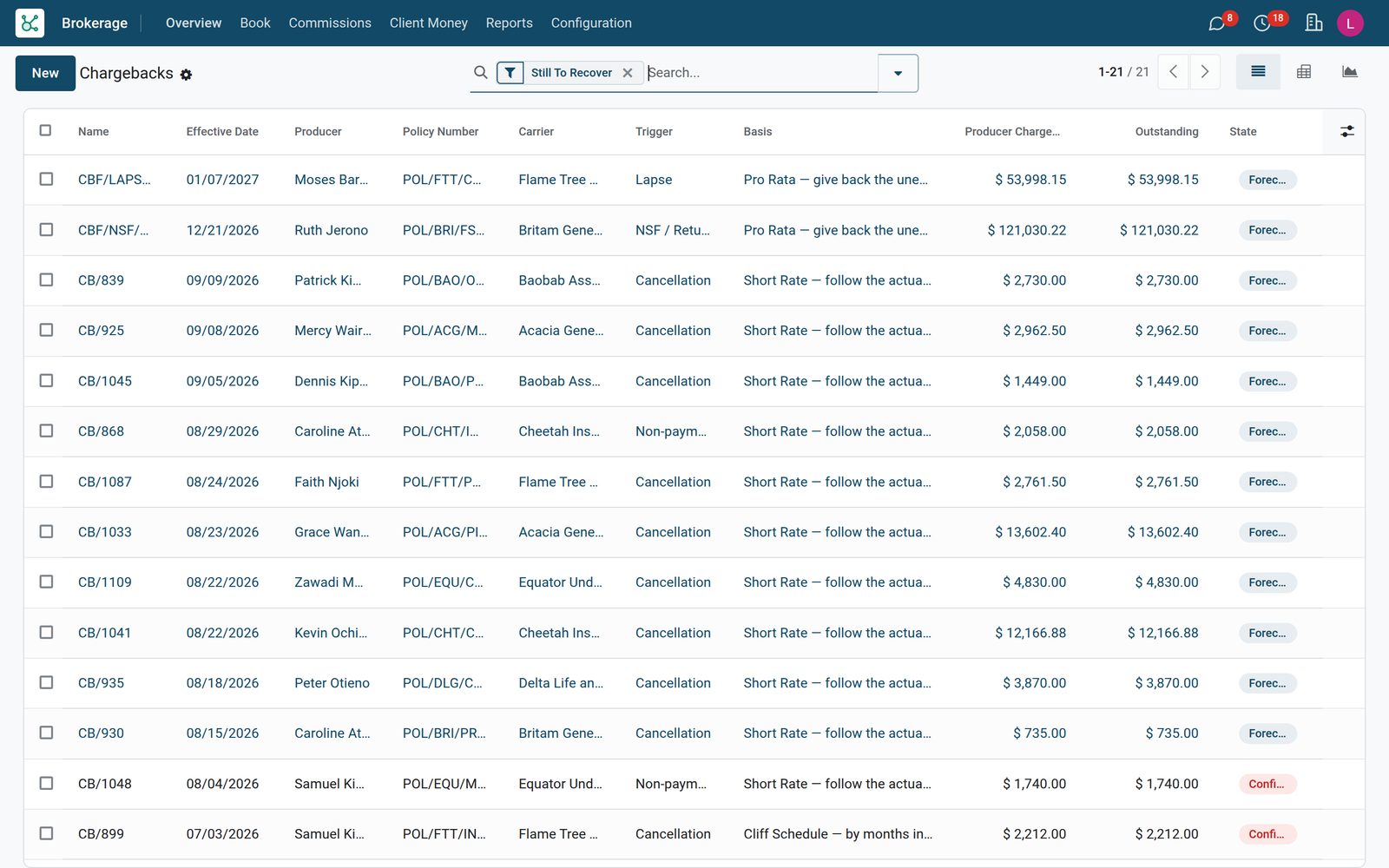The image size is (1389, 868).
Task: Open the Commissions menu
Action: 330,23
